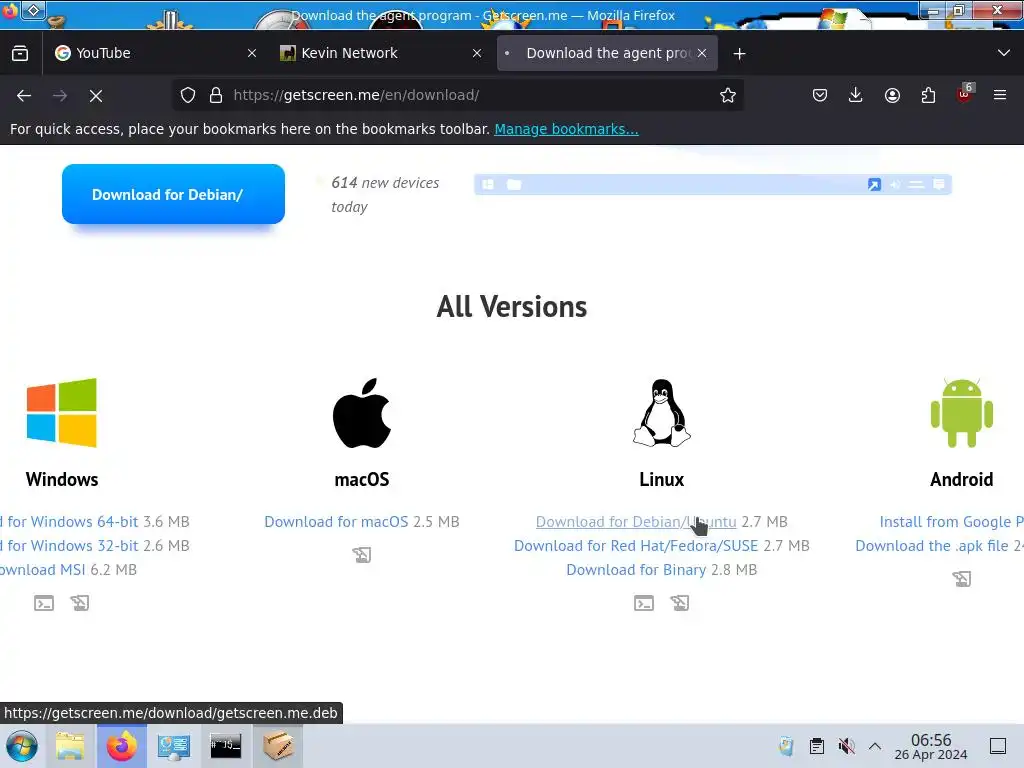This screenshot has height=768, width=1024.
Task: Click the blue tray notification icon
Action: pyautogui.click(x=786, y=746)
